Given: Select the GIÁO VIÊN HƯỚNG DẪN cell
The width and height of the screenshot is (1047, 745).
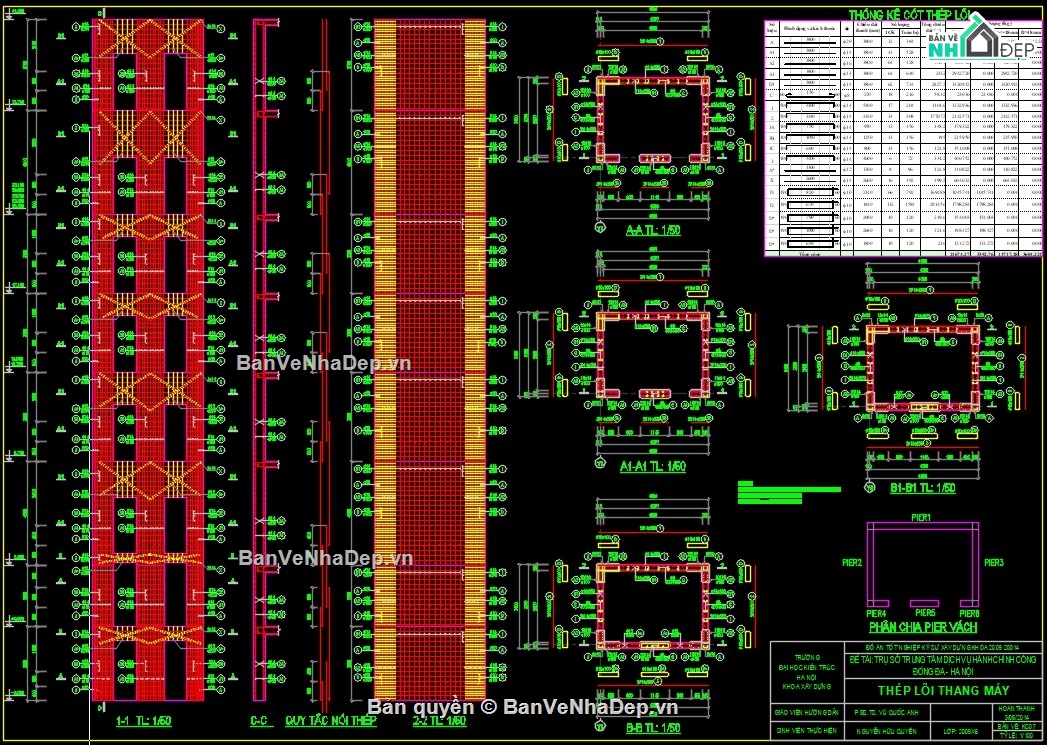Looking at the screenshot, I should (806, 713).
